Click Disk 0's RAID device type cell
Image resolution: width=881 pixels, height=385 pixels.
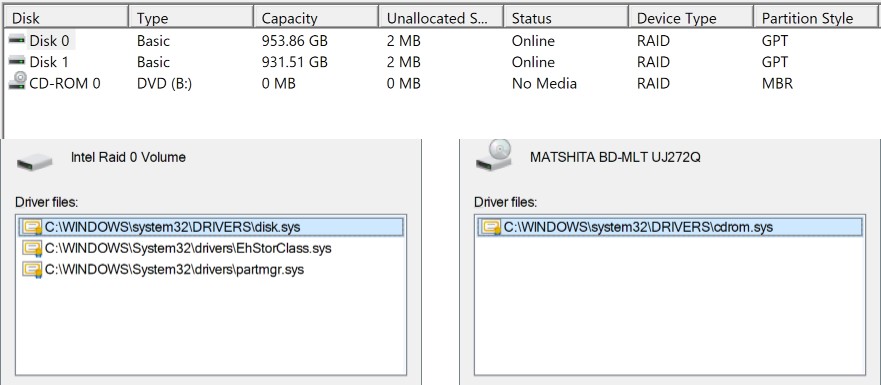click(x=653, y=41)
